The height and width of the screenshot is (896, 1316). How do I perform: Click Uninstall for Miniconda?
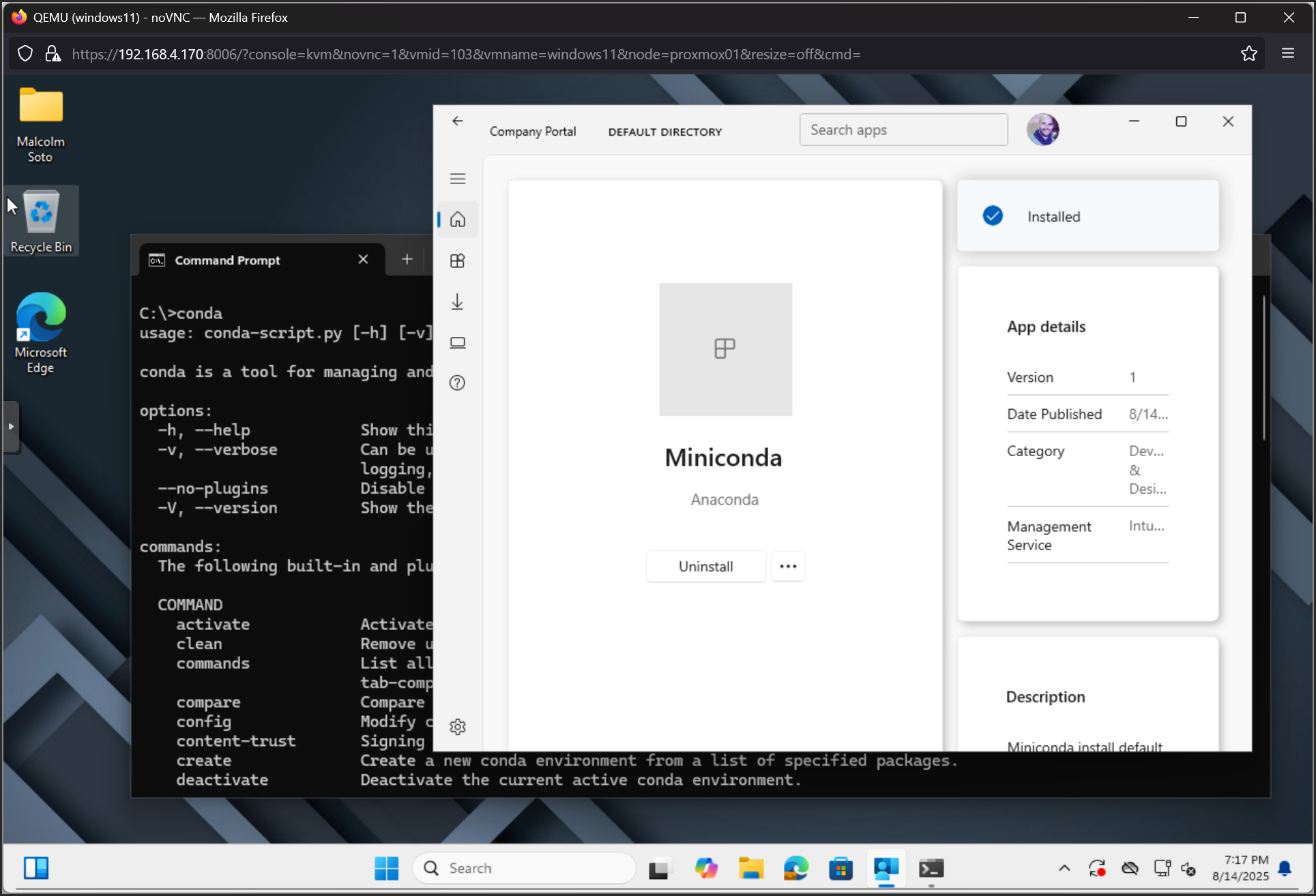pos(706,567)
